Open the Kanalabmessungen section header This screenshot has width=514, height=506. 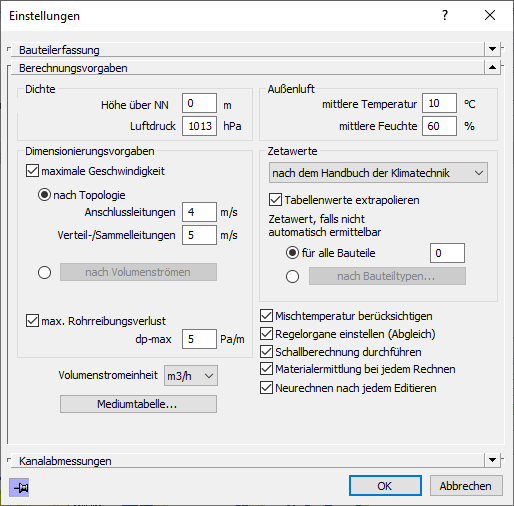click(247, 461)
